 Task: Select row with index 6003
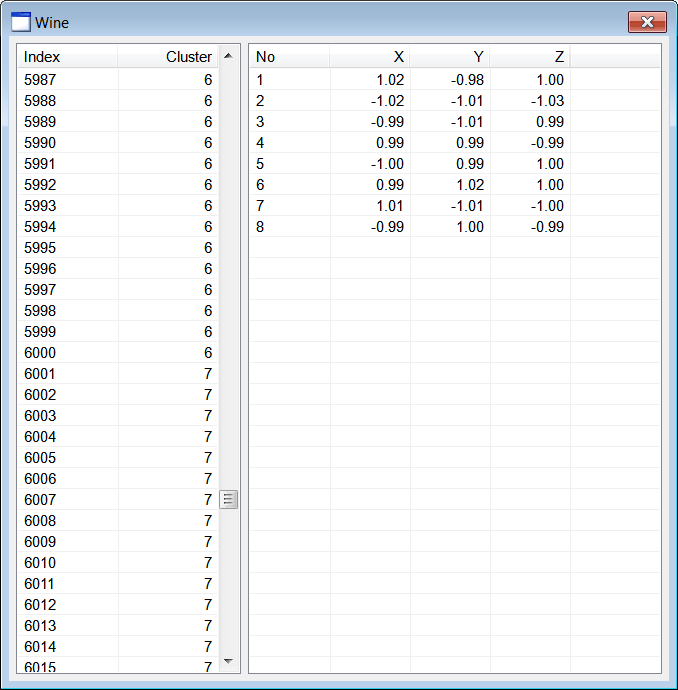118,415
